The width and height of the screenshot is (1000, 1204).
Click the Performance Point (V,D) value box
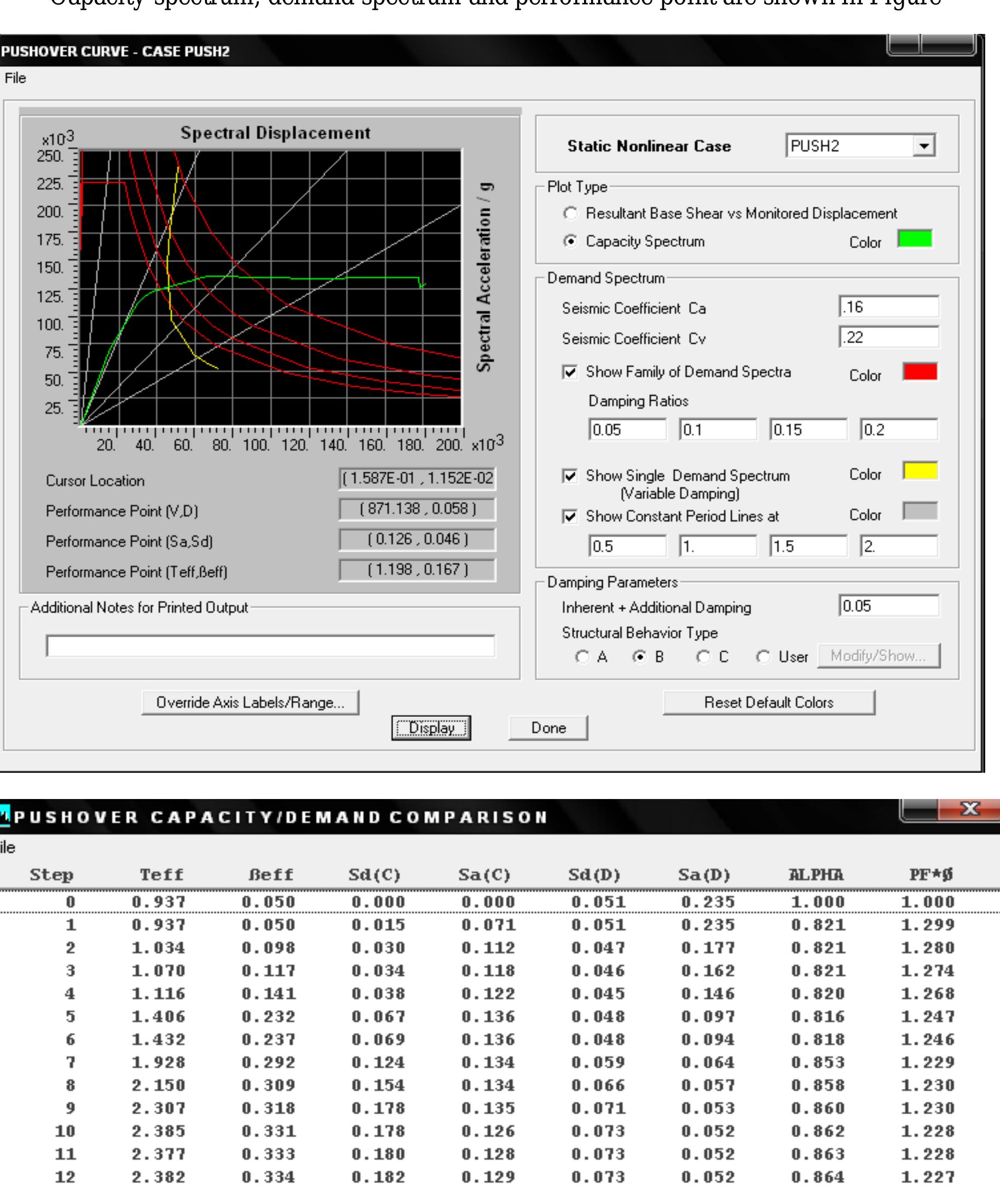click(418, 508)
